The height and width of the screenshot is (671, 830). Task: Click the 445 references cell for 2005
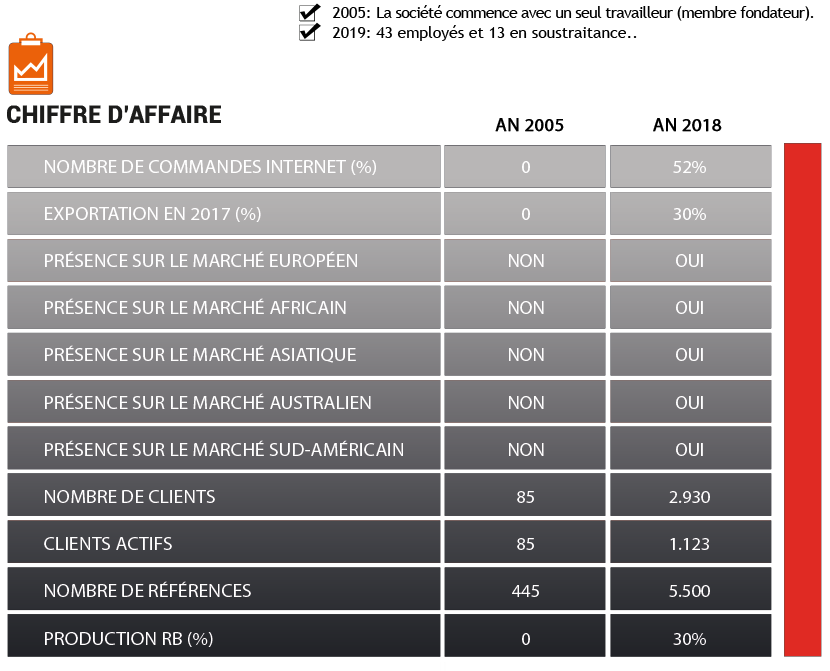pyautogui.click(x=525, y=591)
